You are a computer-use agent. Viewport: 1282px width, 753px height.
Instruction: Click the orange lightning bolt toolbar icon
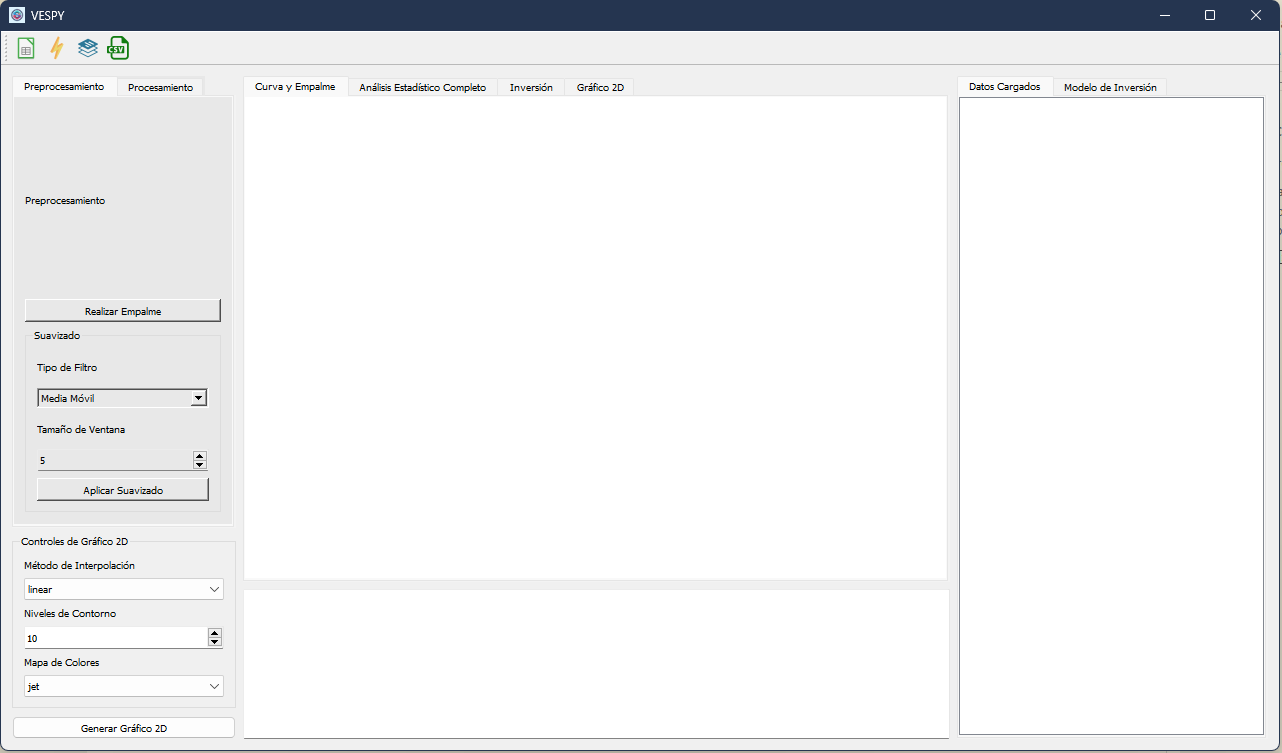(57, 48)
